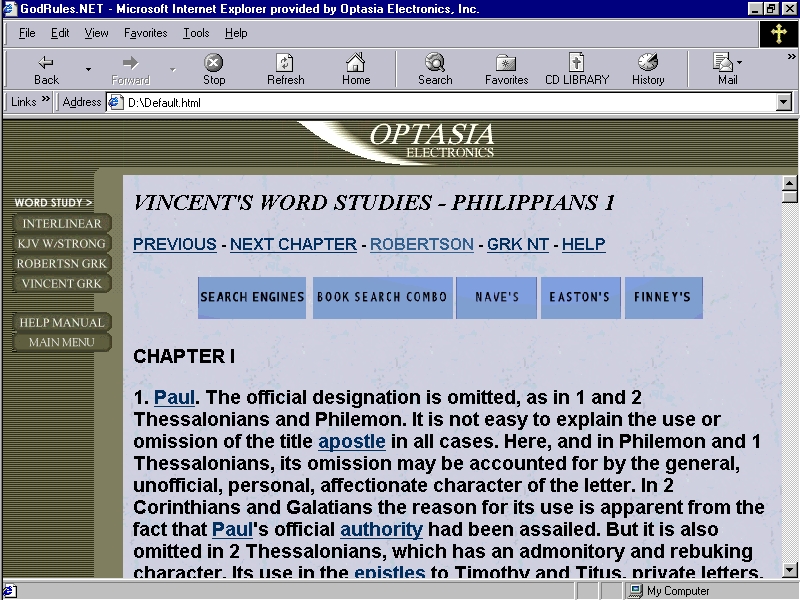Screen dimensions: 800x600
Task: Open the CD LIBRARY toolbar icon
Action: [x=576, y=63]
